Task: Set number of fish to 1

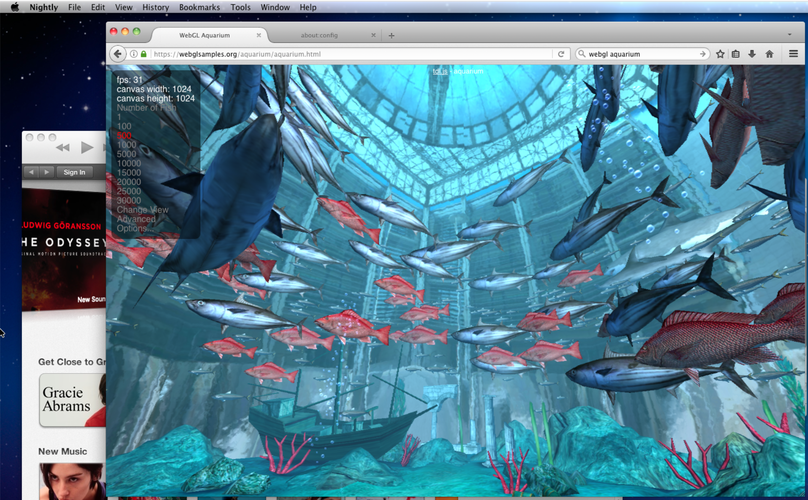Action: [119, 117]
